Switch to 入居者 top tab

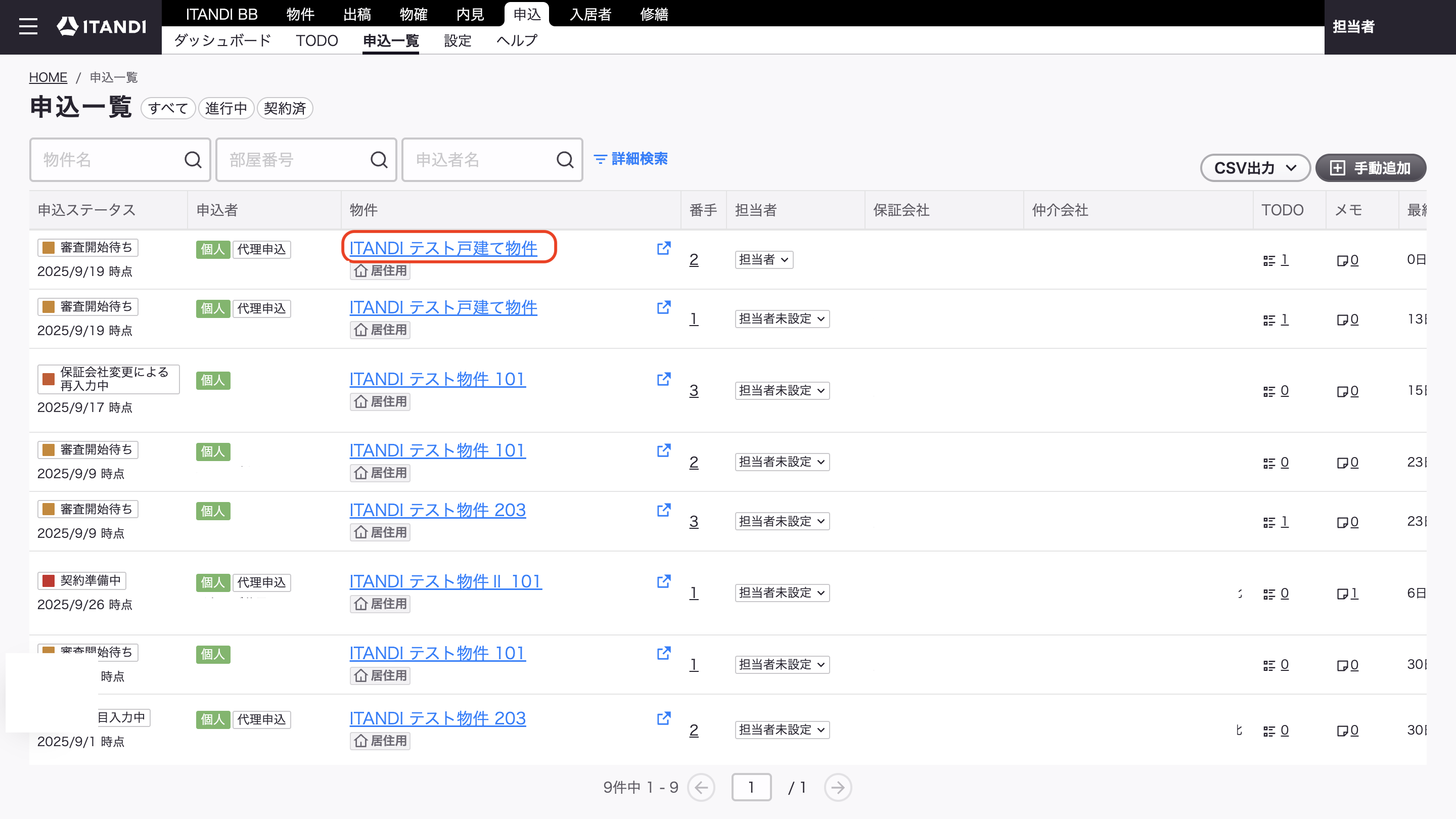pos(590,14)
